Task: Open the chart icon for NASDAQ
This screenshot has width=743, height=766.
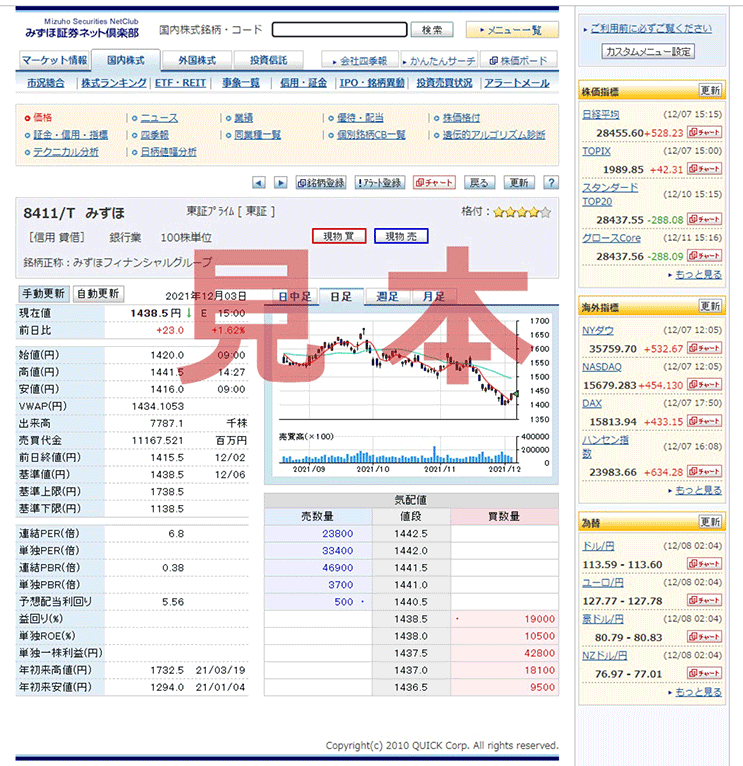Action: pos(704,385)
